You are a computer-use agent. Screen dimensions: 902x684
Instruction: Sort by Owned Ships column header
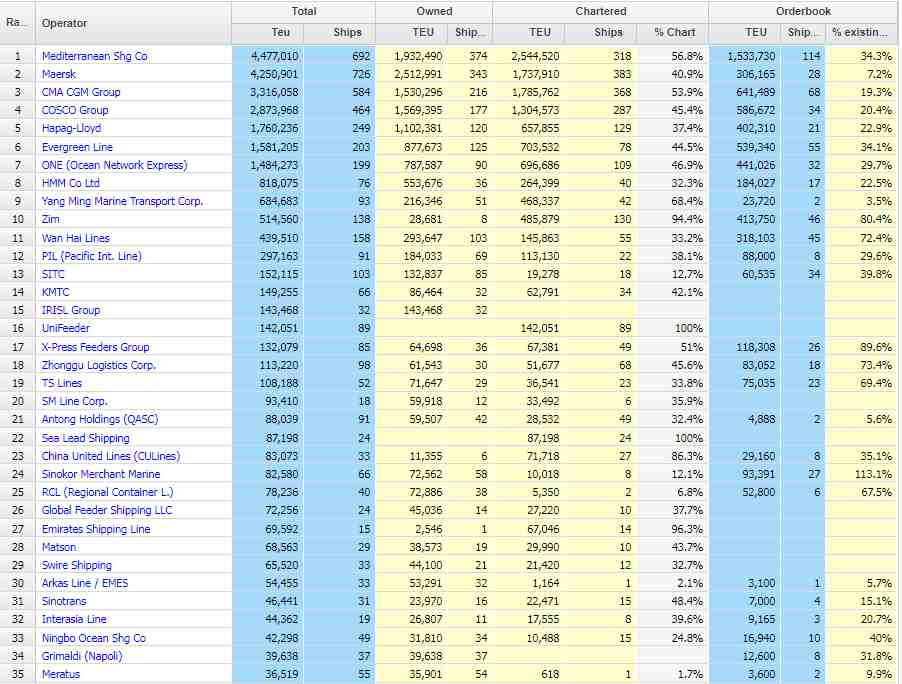tap(470, 33)
